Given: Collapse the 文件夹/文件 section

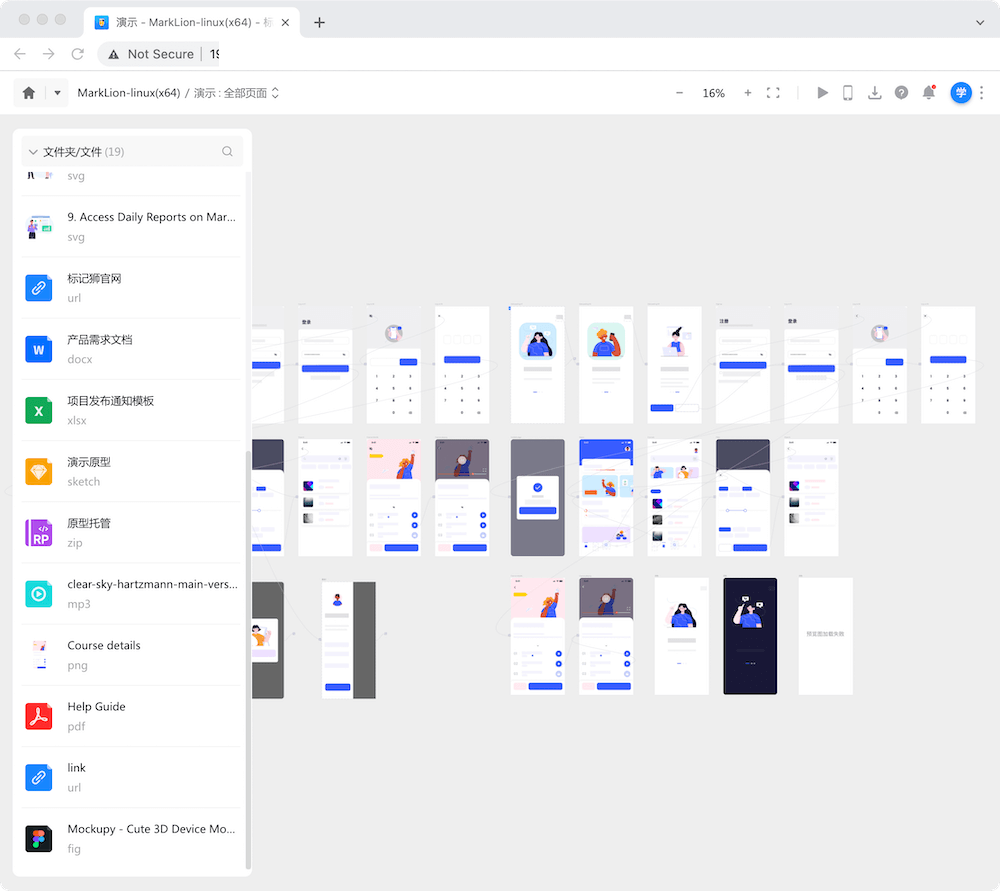Looking at the screenshot, I should click(33, 152).
